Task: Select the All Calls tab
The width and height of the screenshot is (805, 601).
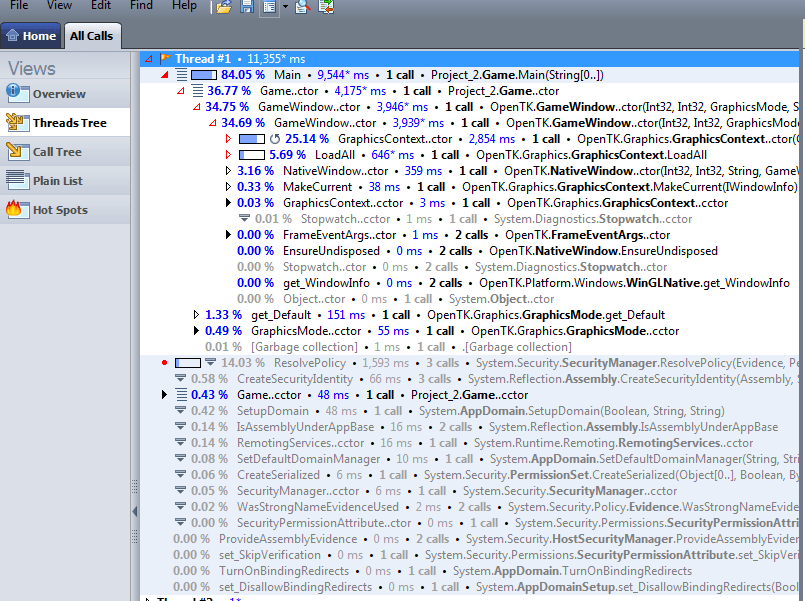Action: 91,36
